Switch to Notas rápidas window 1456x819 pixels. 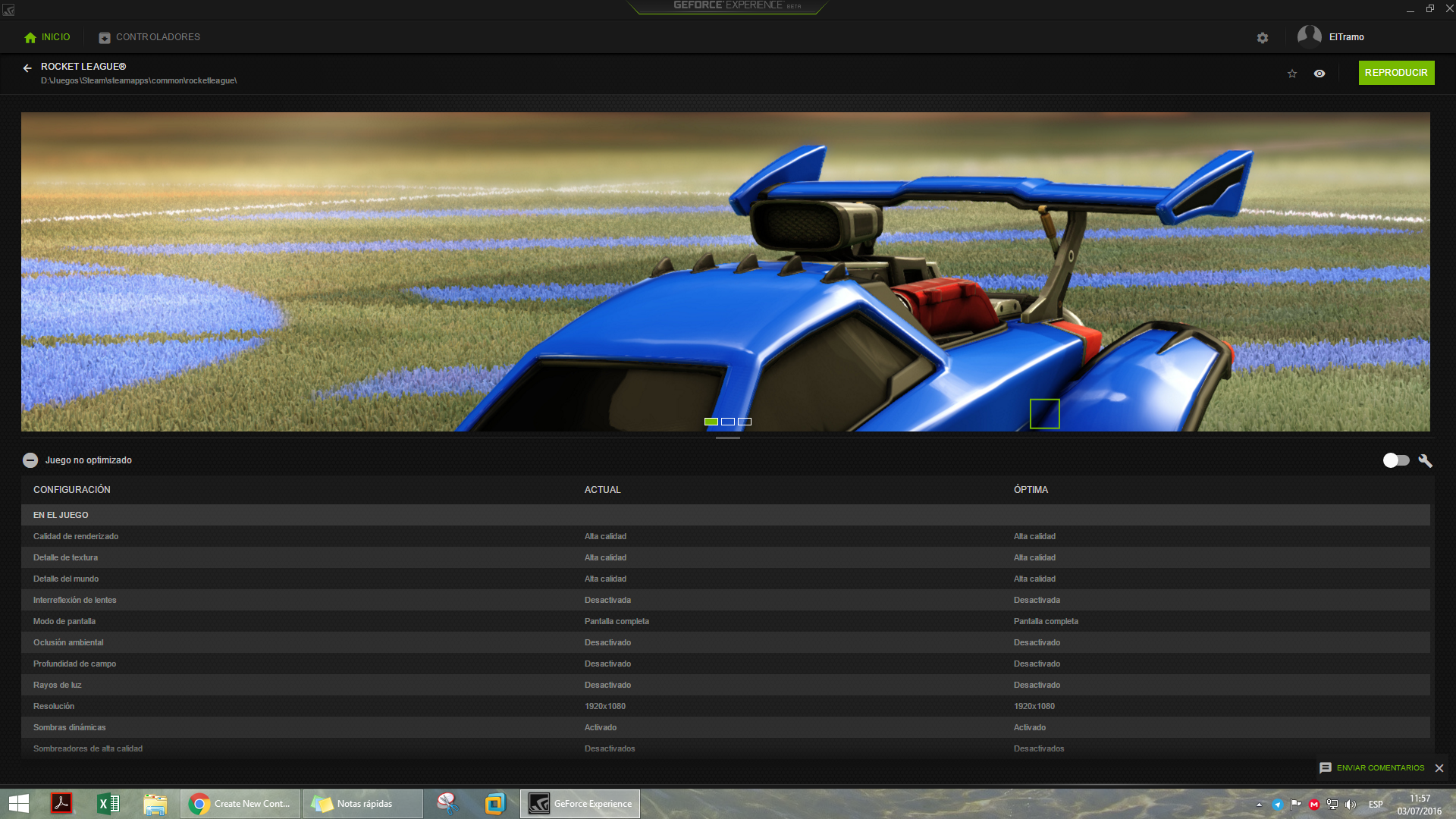pyautogui.click(x=363, y=804)
